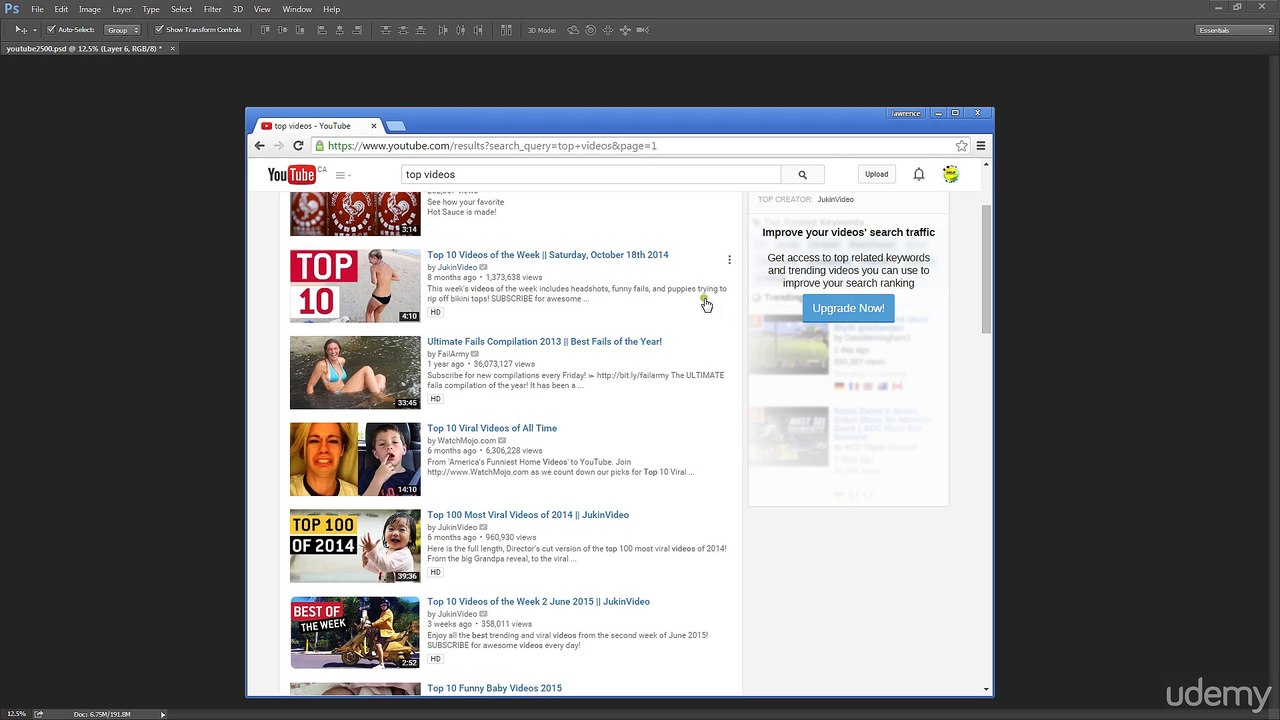Open the Layer menu

tap(121, 9)
